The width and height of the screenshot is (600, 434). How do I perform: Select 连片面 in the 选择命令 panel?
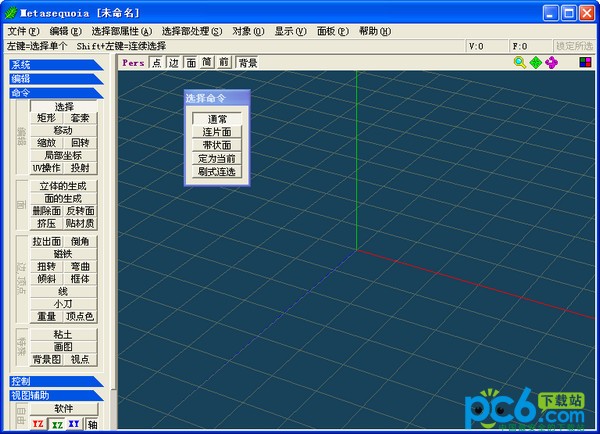217,132
